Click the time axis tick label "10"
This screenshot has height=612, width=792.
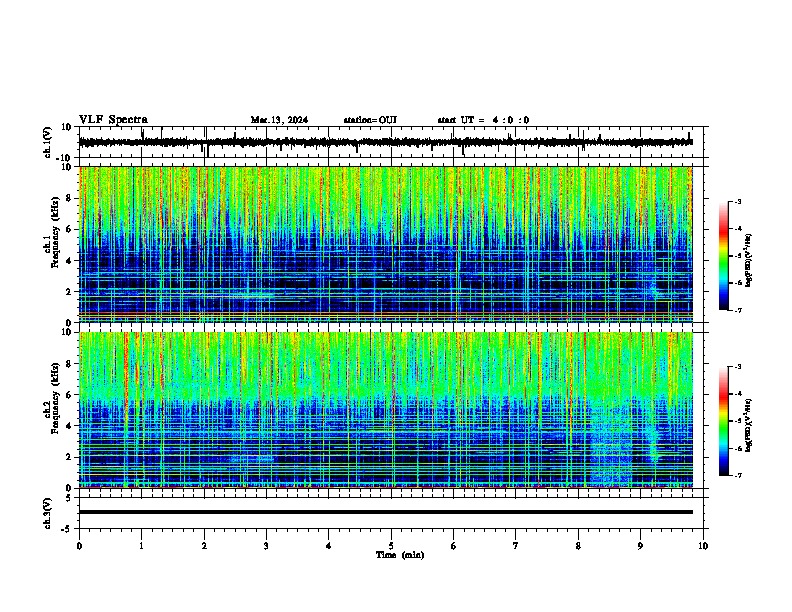703,546
